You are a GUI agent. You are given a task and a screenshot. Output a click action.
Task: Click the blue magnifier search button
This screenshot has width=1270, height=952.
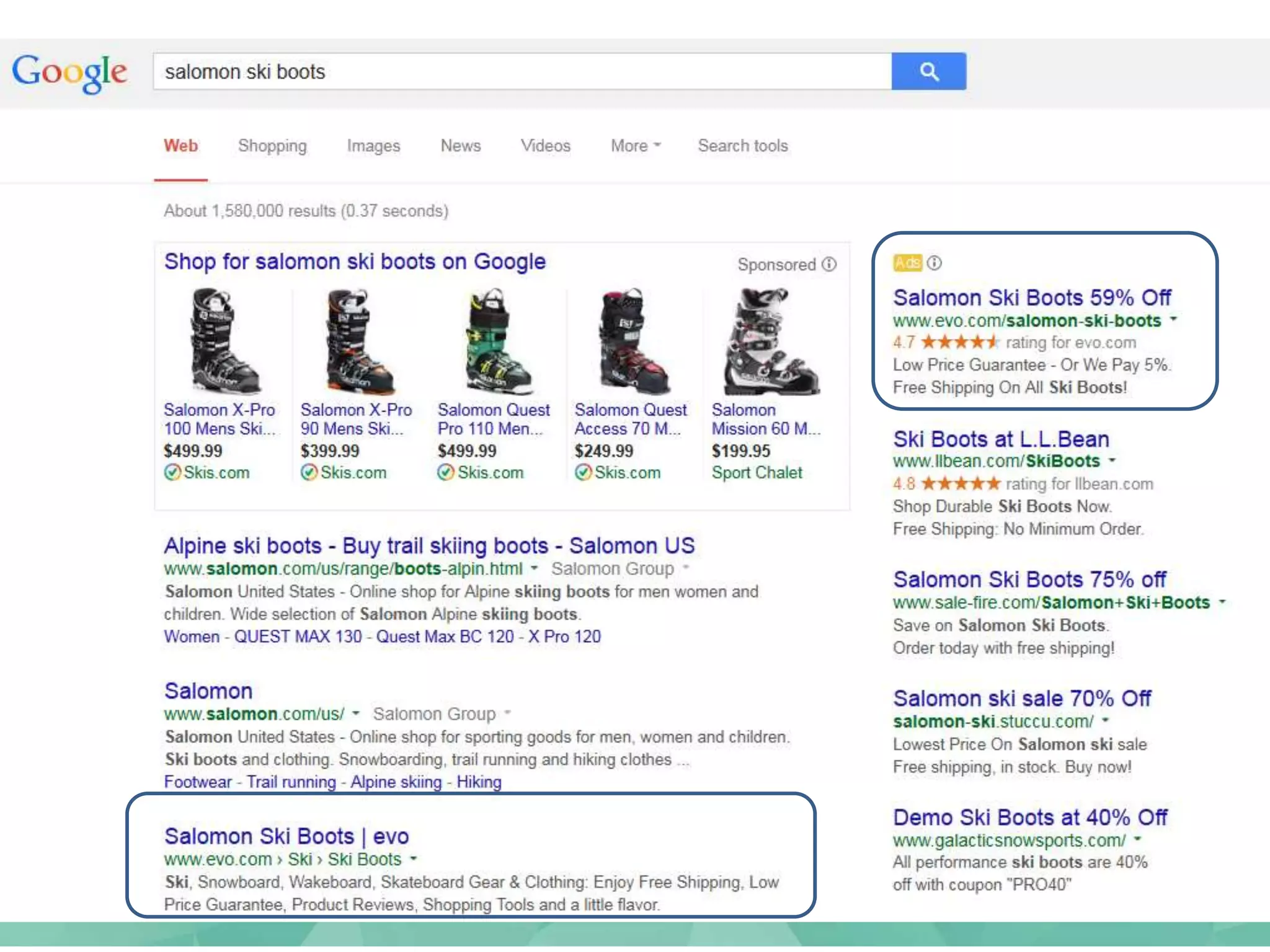pyautogui.click(x=928, y=71)
